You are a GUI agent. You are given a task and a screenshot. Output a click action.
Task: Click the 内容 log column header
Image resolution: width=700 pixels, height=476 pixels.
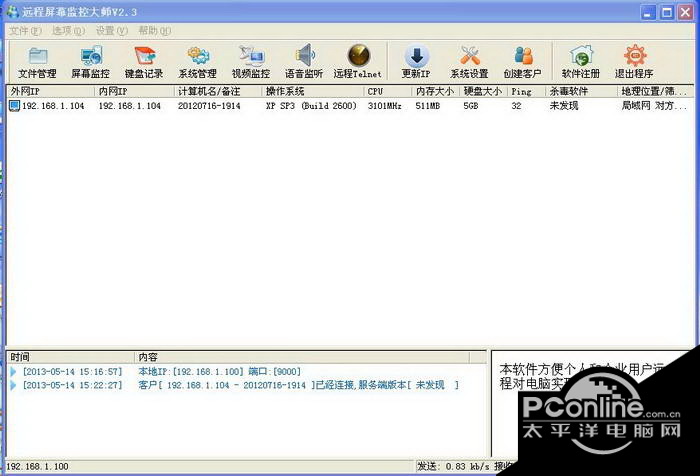(x=302, y=357)
